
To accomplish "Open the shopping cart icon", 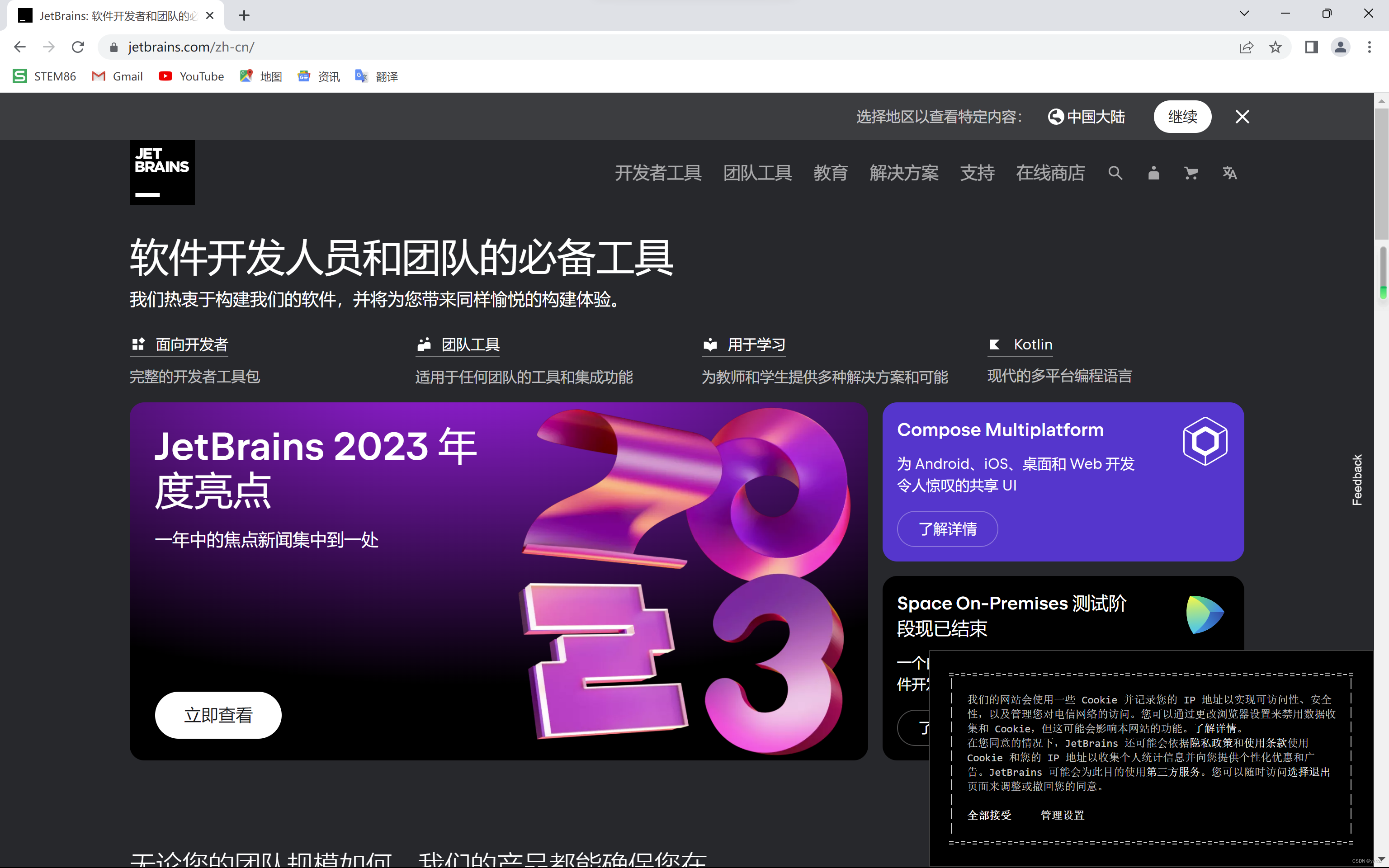I will [x=1191, y=173].
